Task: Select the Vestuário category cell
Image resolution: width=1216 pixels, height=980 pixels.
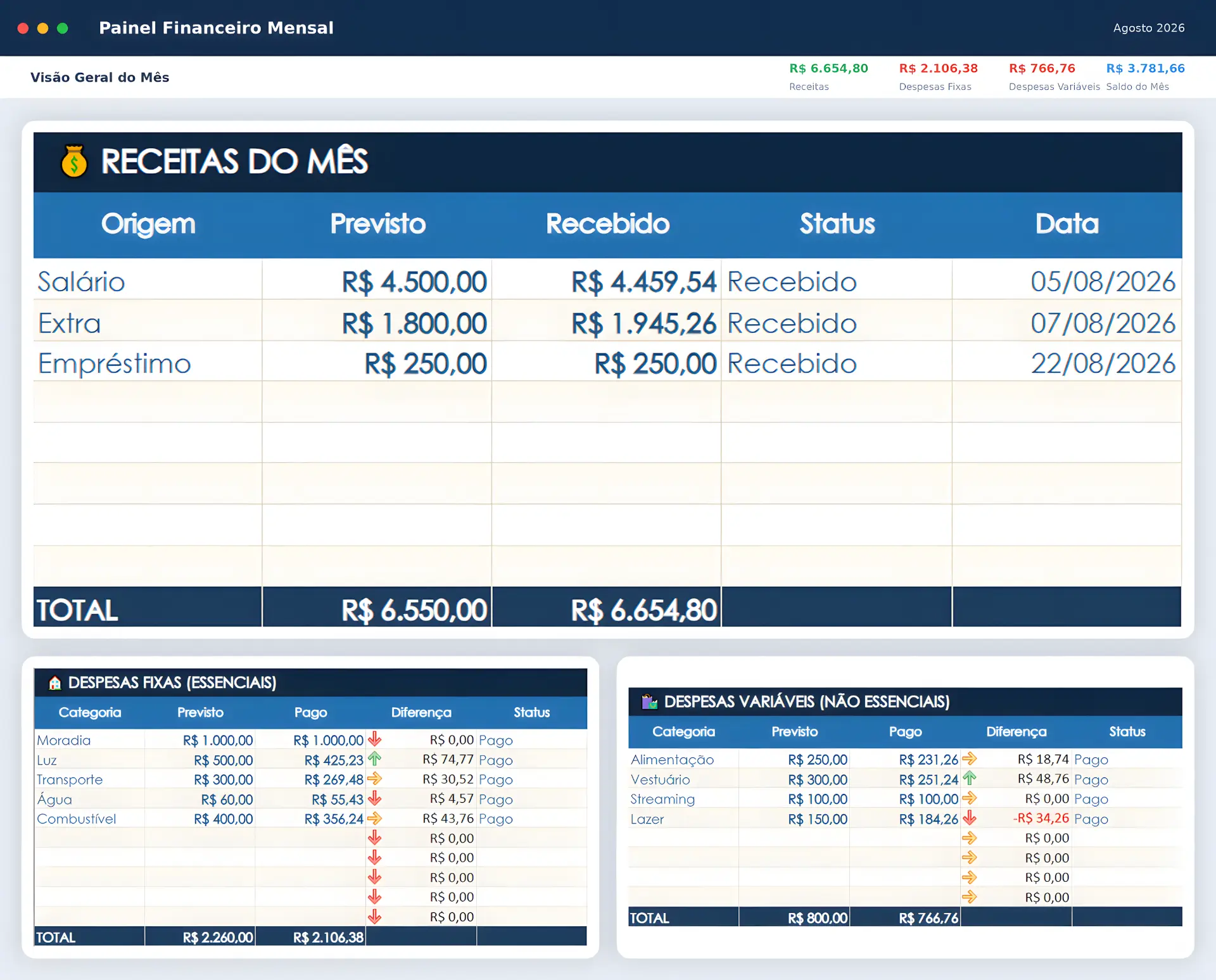Action: click(683, 779)
